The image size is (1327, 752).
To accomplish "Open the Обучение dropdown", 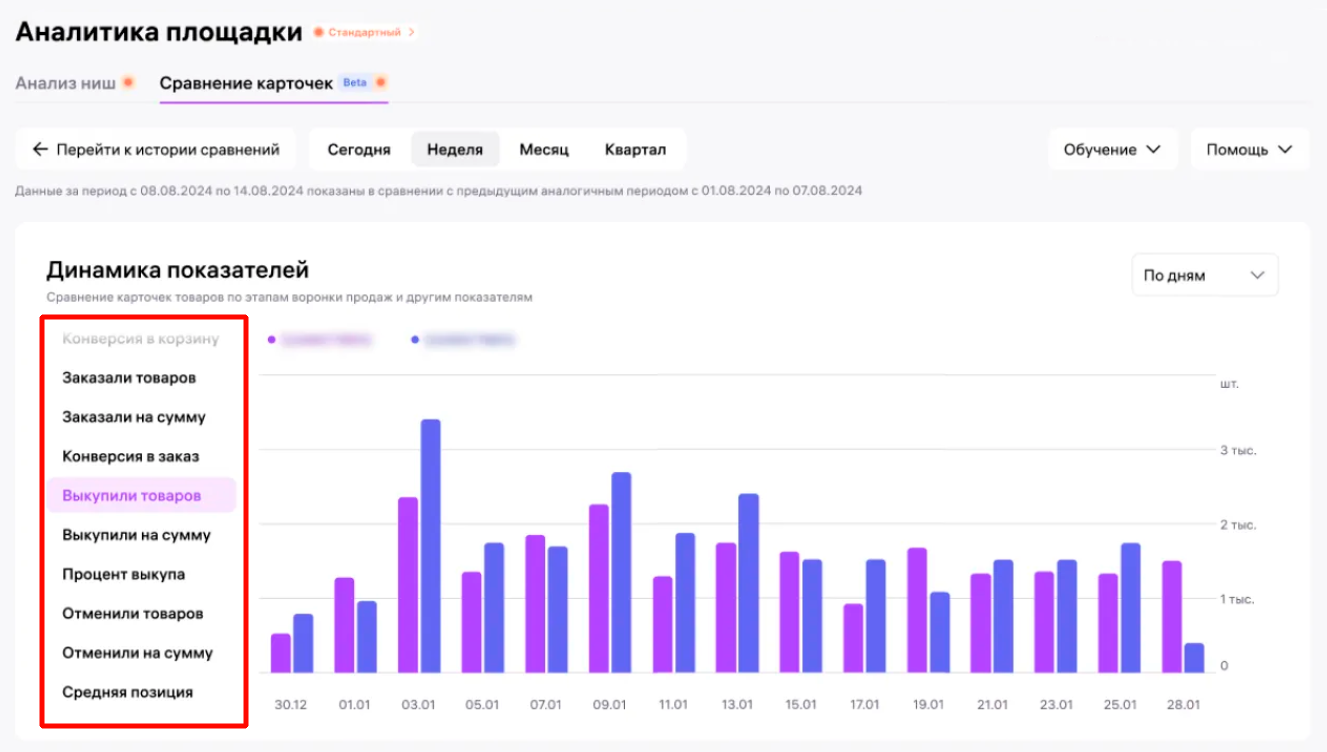I will click(1112, 150).
